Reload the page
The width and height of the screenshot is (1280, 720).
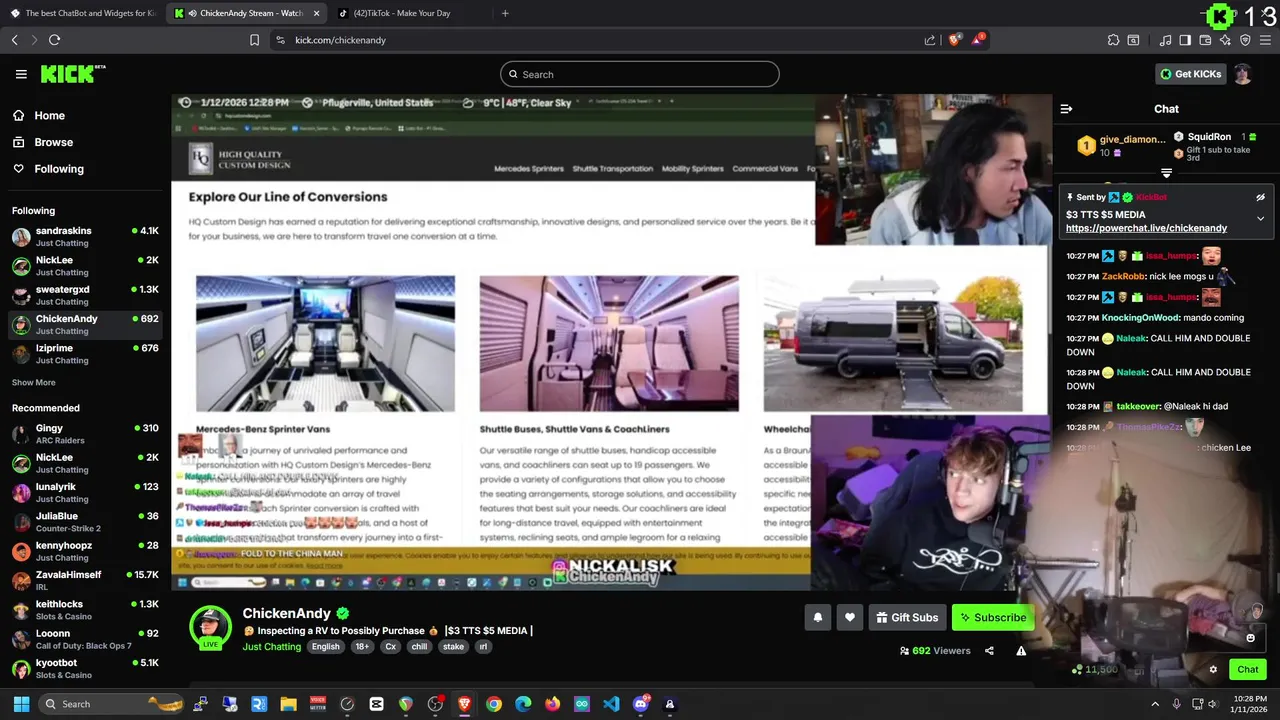pyautogui.click(x=54, y=40)
